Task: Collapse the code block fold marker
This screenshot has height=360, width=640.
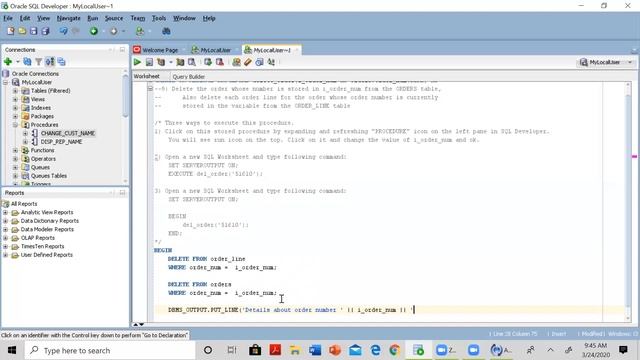Action: [150, 89]
